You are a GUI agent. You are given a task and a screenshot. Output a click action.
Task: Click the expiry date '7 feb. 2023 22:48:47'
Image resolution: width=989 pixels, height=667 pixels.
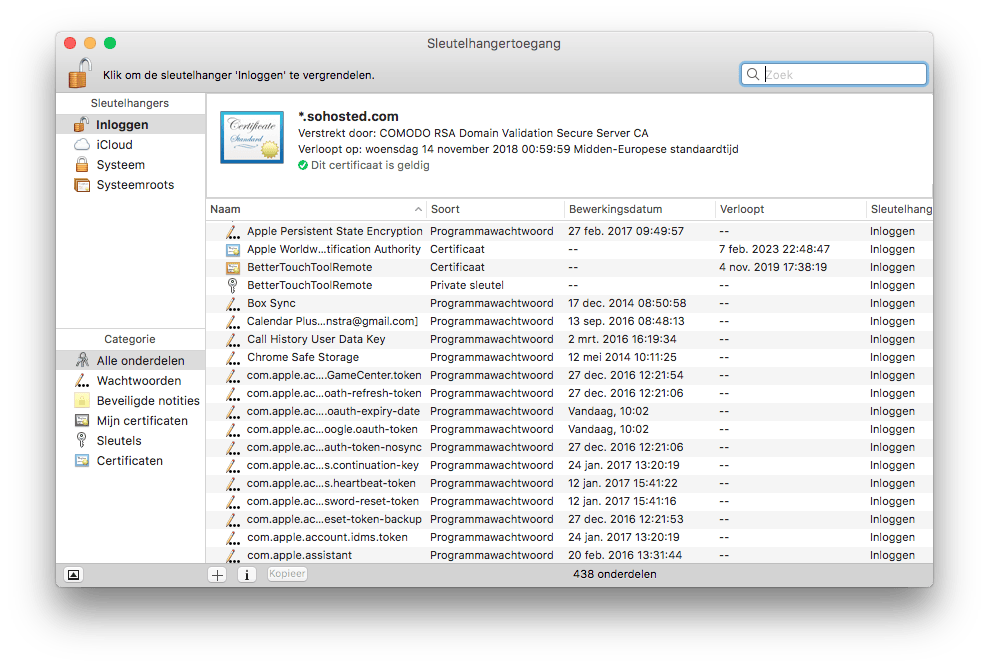[774, 249]
